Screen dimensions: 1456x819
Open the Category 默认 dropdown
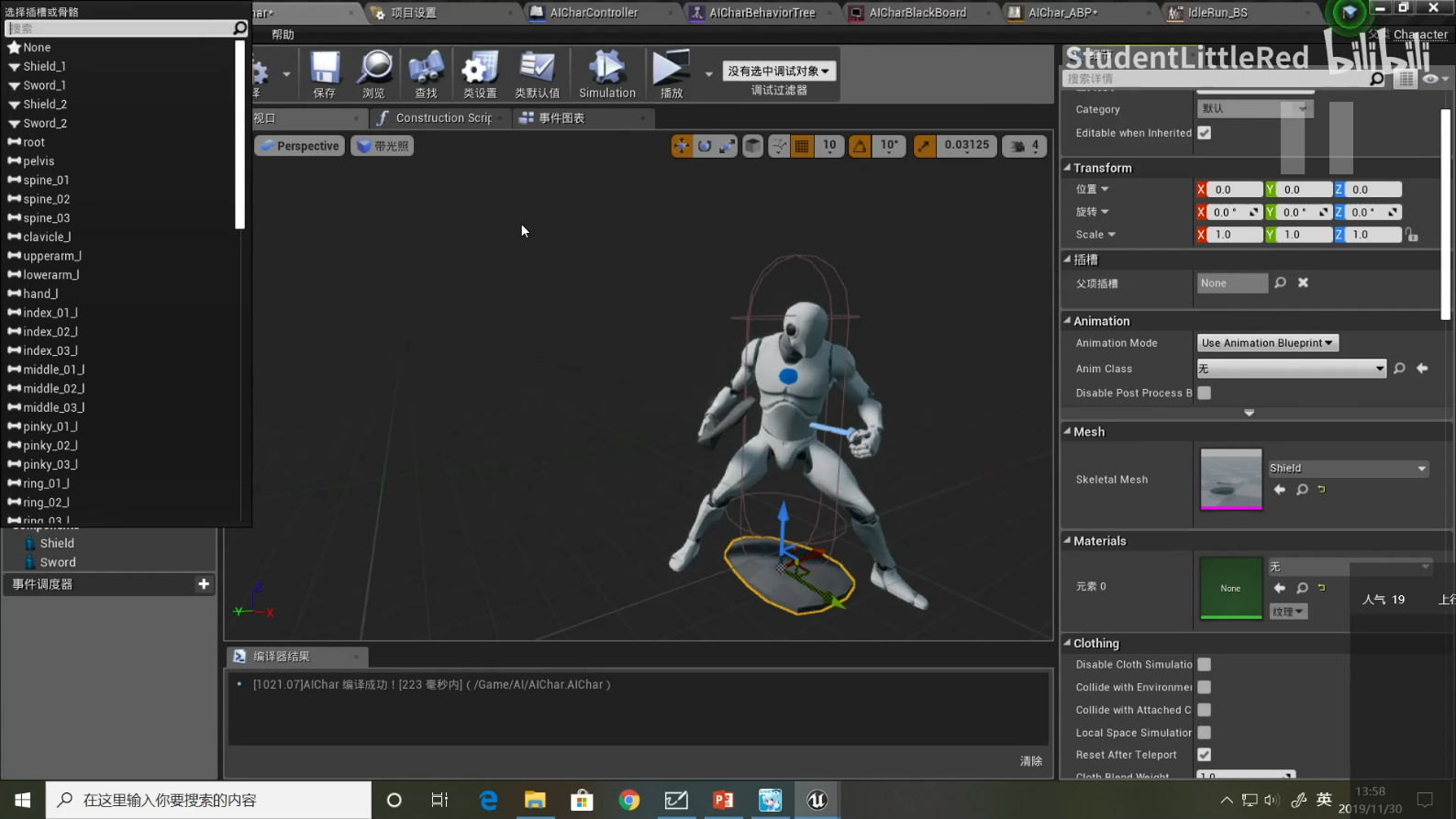pyautogui.click(x=1254, y=109)
